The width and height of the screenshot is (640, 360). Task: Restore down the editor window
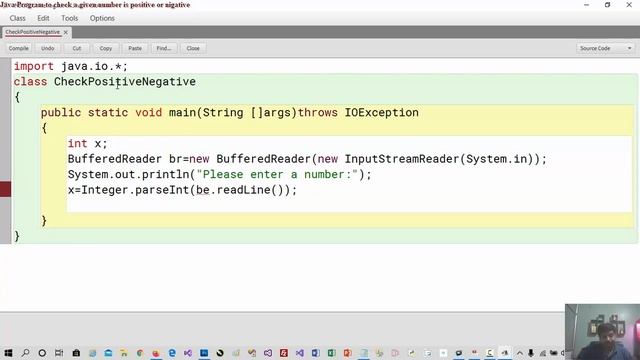pos(608,5)
